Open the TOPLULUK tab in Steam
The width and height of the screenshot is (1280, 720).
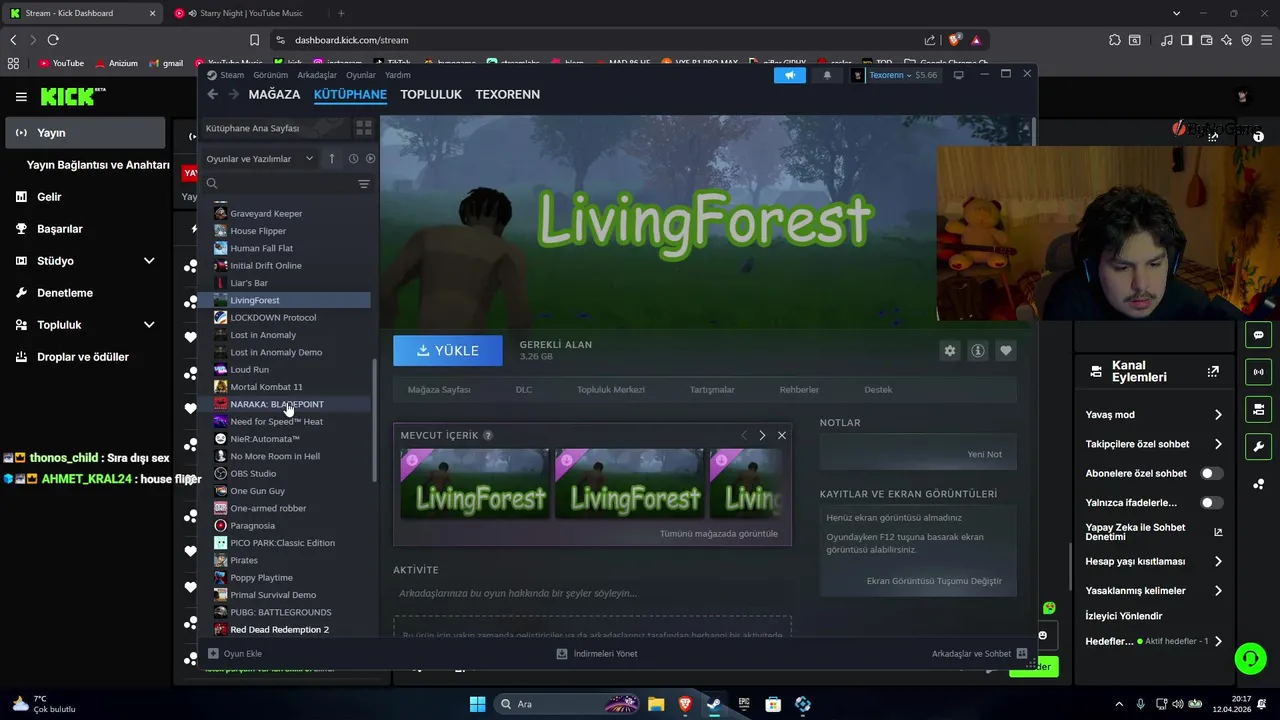(x=431, y=94)
